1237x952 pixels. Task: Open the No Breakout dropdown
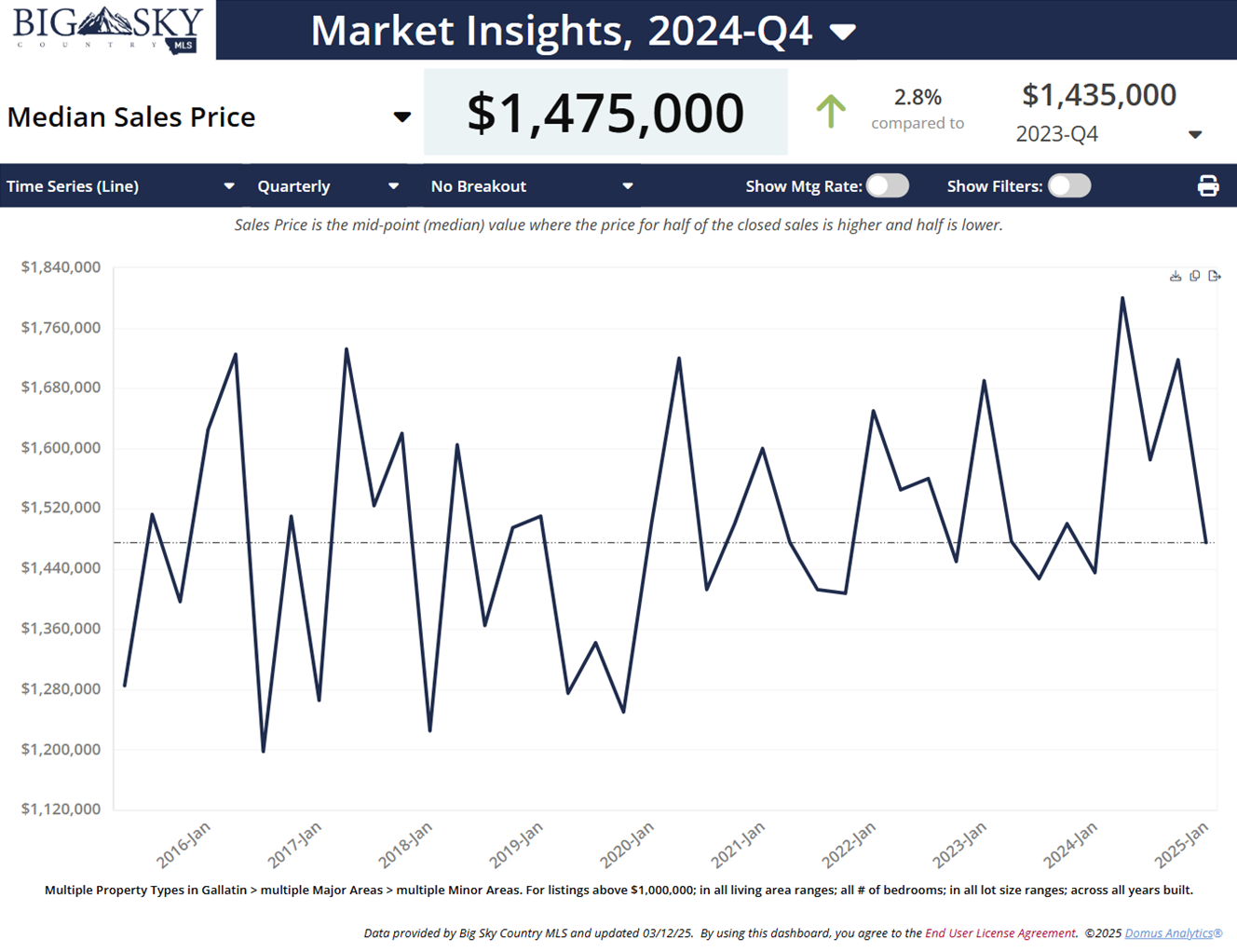(628, 186)
